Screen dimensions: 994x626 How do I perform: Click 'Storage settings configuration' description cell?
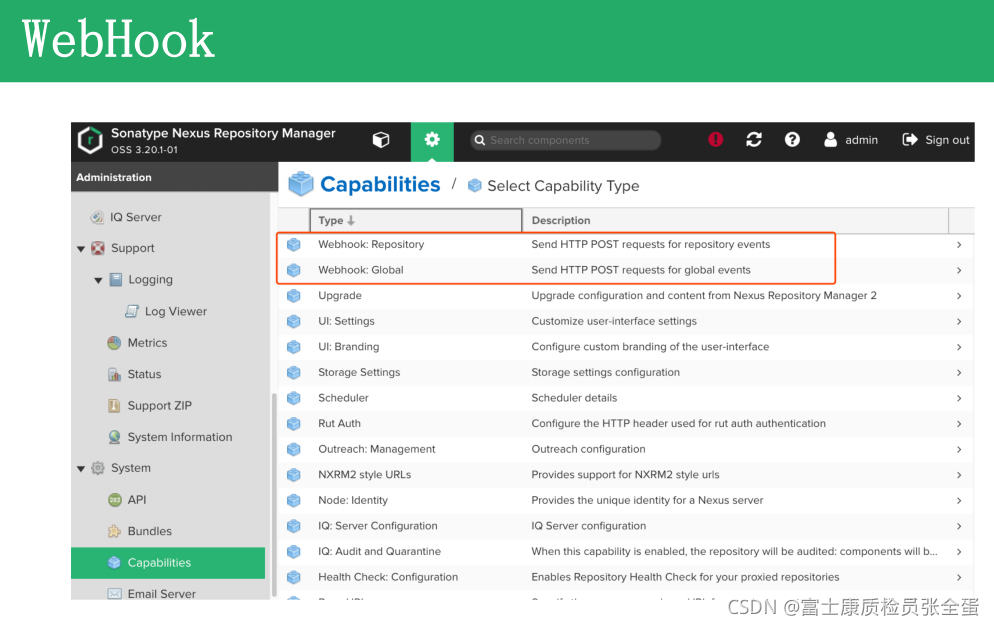[605, 372]
